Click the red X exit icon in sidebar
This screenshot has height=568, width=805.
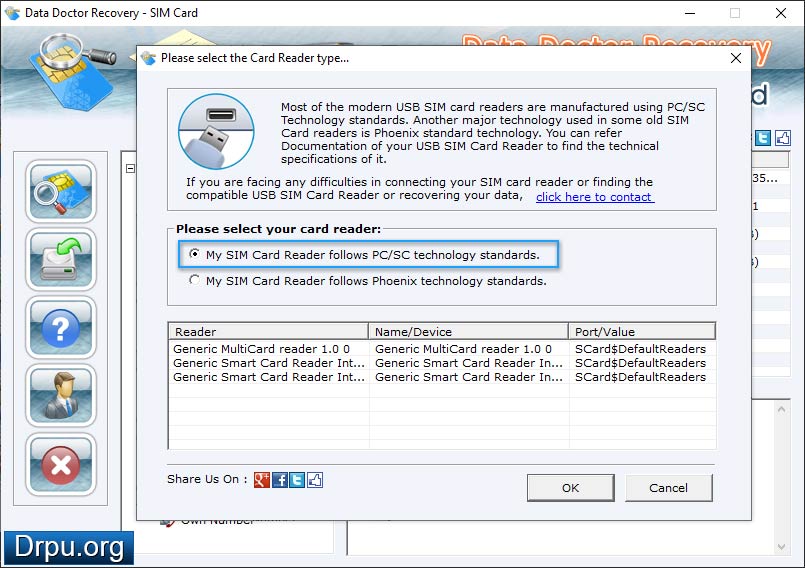click(61, 465)
